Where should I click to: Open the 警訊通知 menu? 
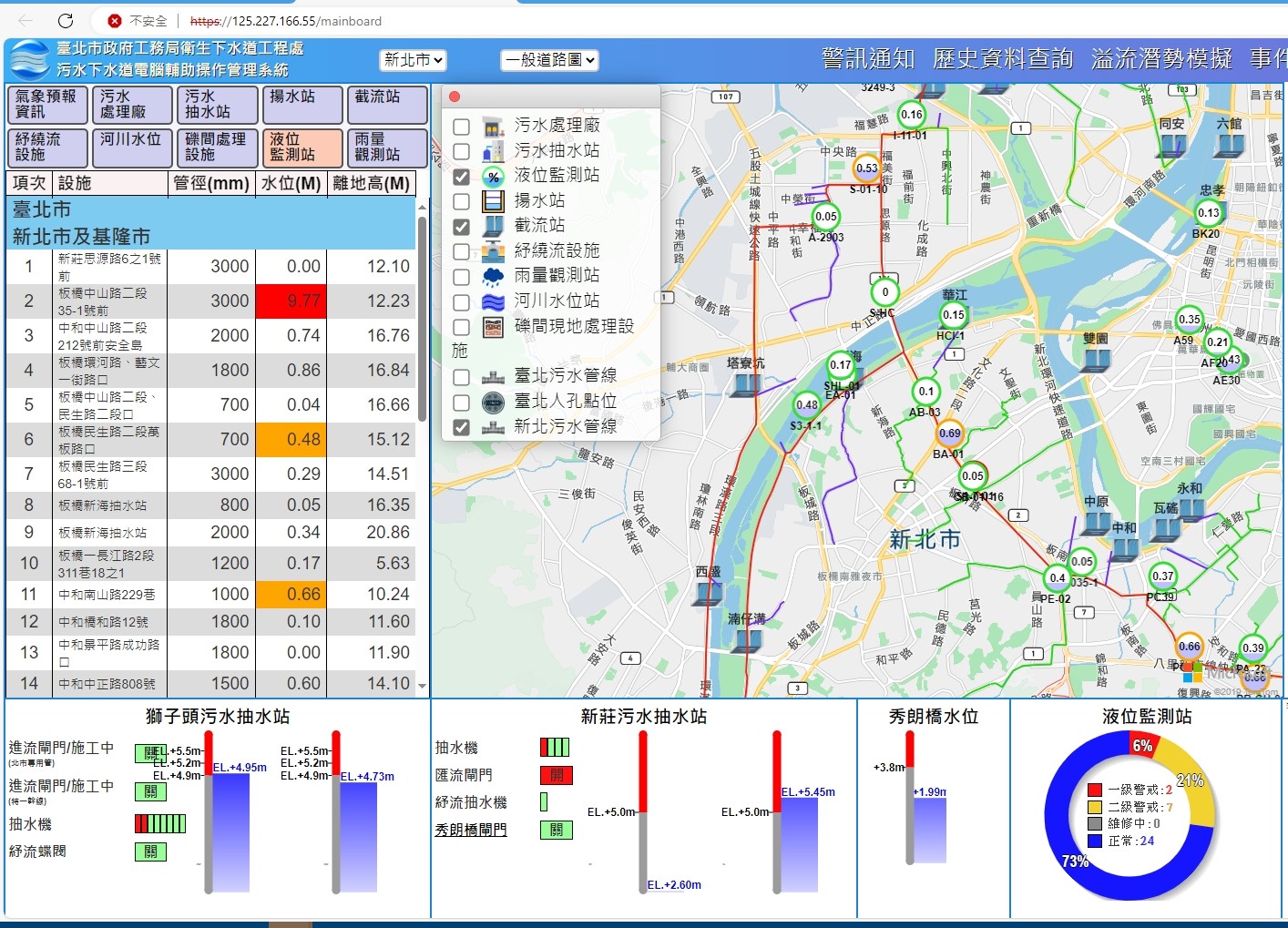[867, 59]
